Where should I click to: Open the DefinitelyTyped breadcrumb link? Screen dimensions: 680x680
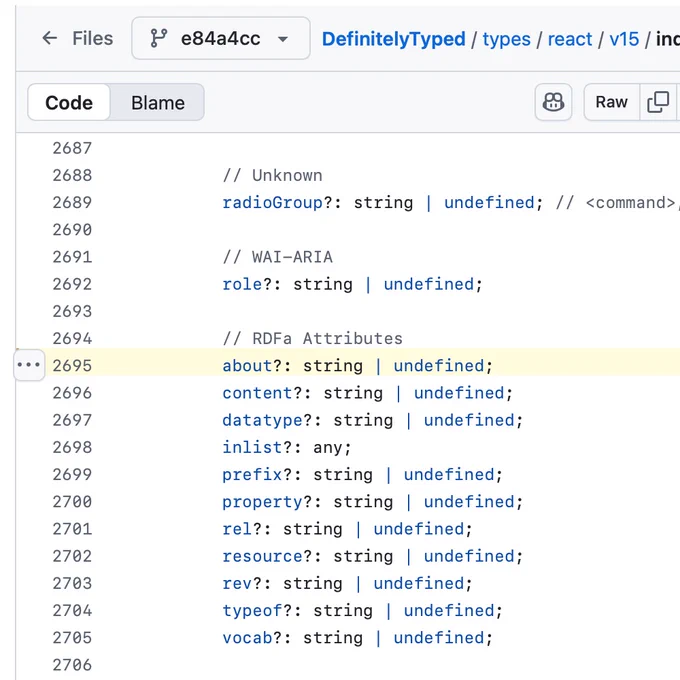click(x=393, y=39)
